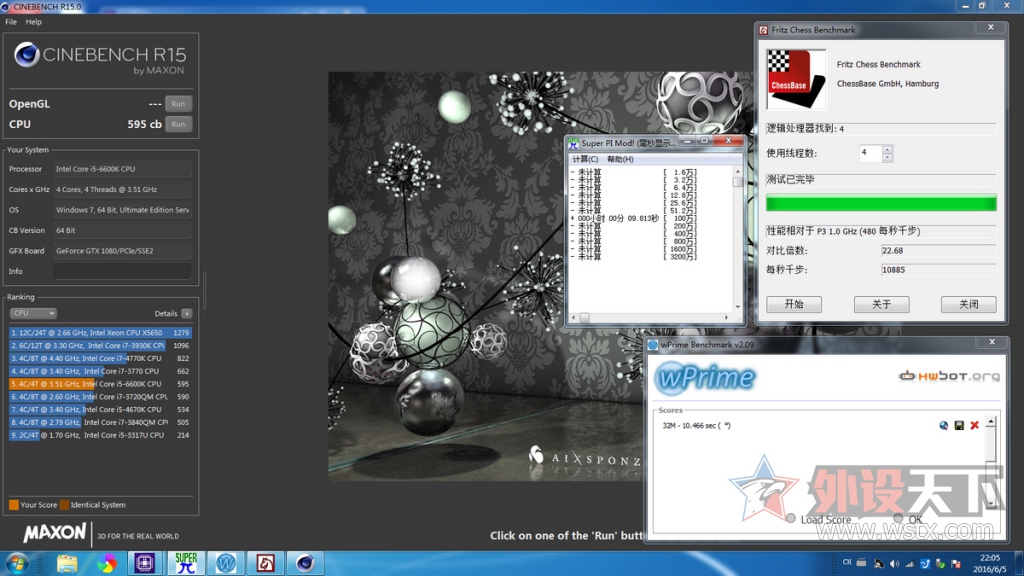The height and width of the screenshot is (576, 1024).
Task: Select the OK radio button in wPrime
Action: point(898,519)
